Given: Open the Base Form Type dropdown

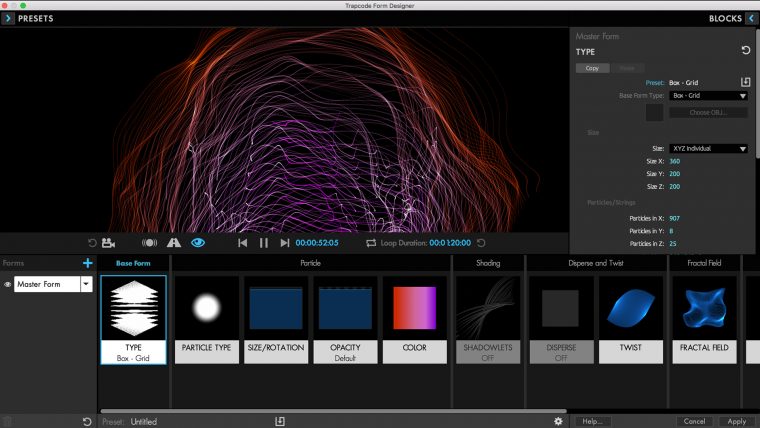Looking at the screenshot, I should tap(709, 96).
